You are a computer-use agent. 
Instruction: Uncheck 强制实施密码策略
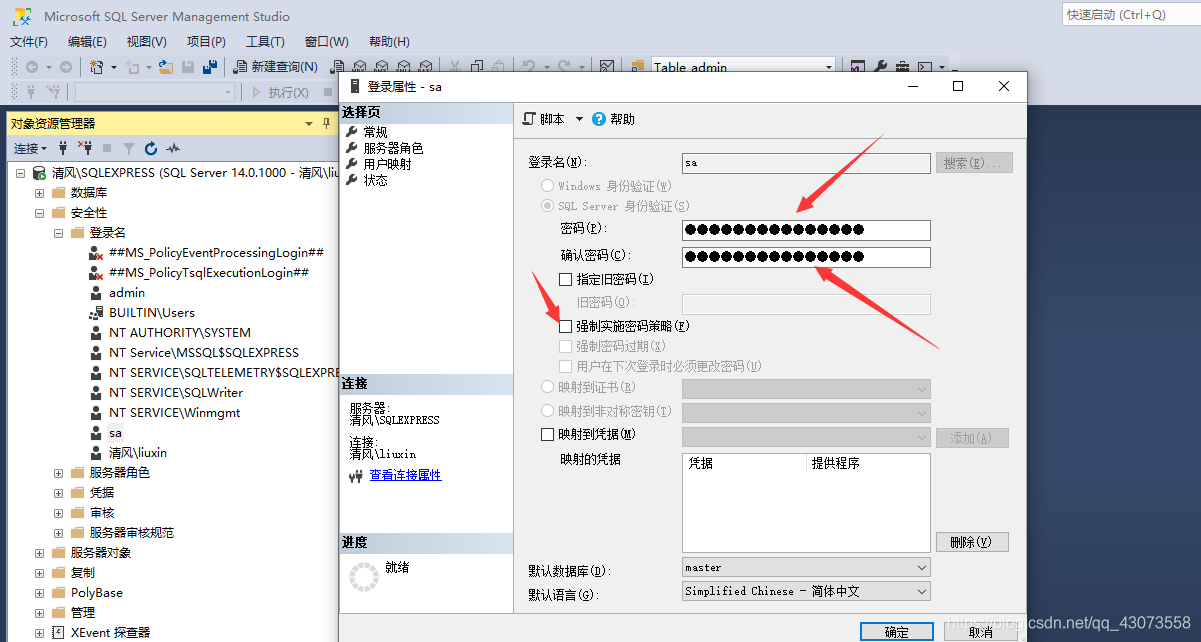pyautogui.click(x=564, y=325)
